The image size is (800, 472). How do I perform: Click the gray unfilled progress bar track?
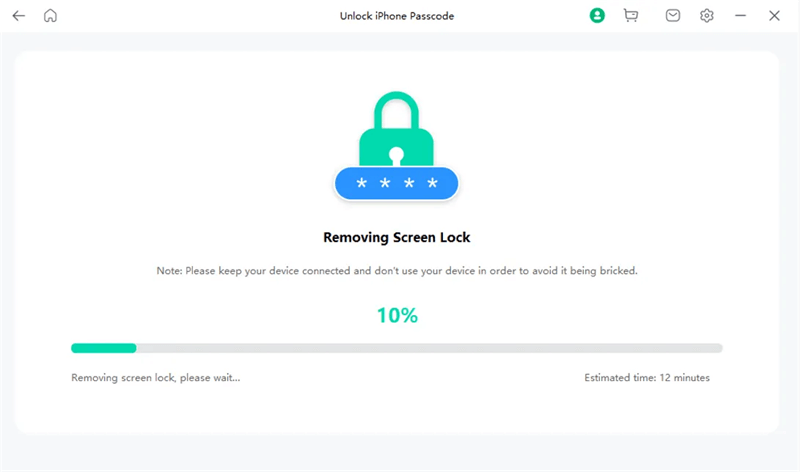tap(430, 348)
